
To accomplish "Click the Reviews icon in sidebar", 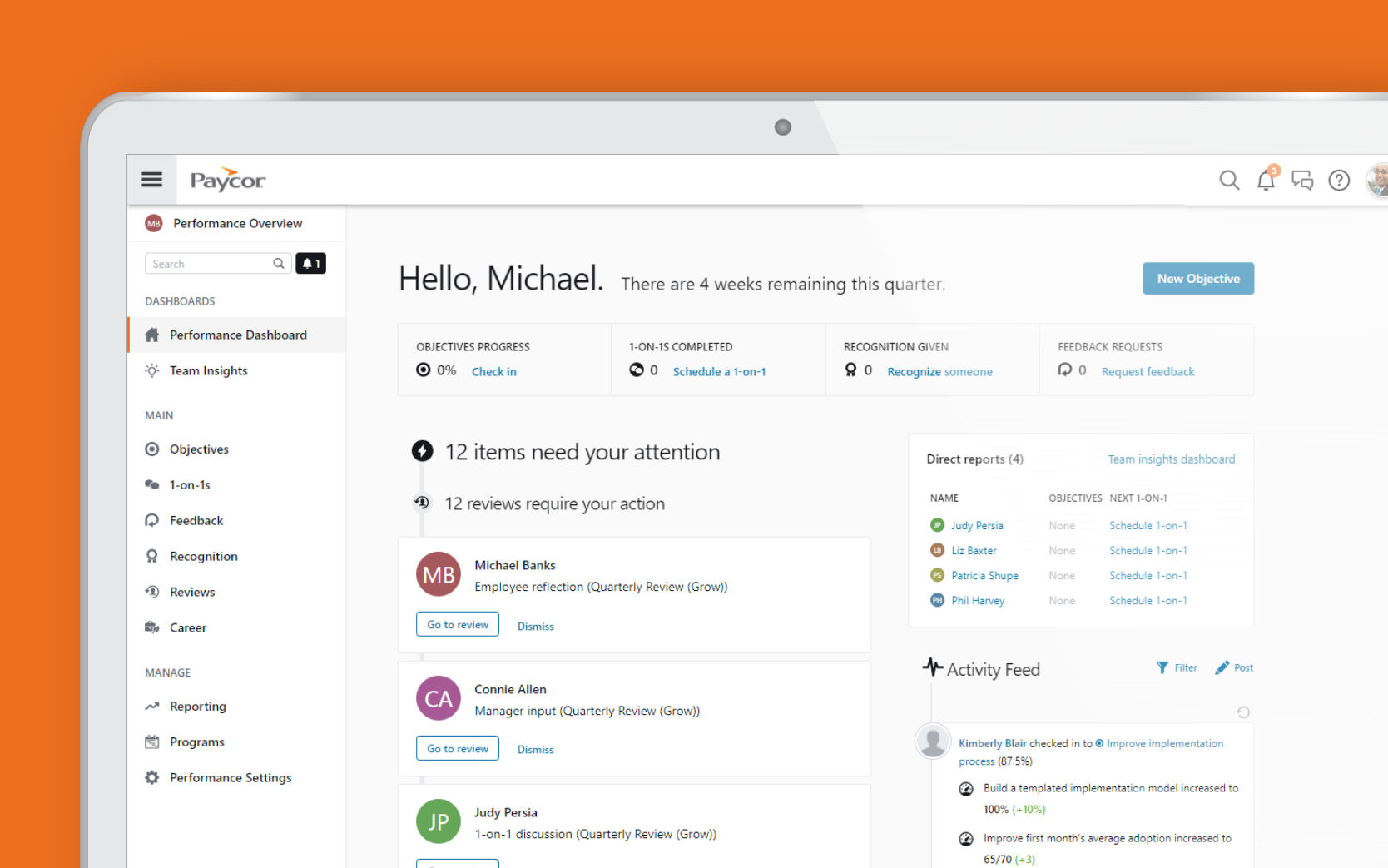I will pos(151,592).
